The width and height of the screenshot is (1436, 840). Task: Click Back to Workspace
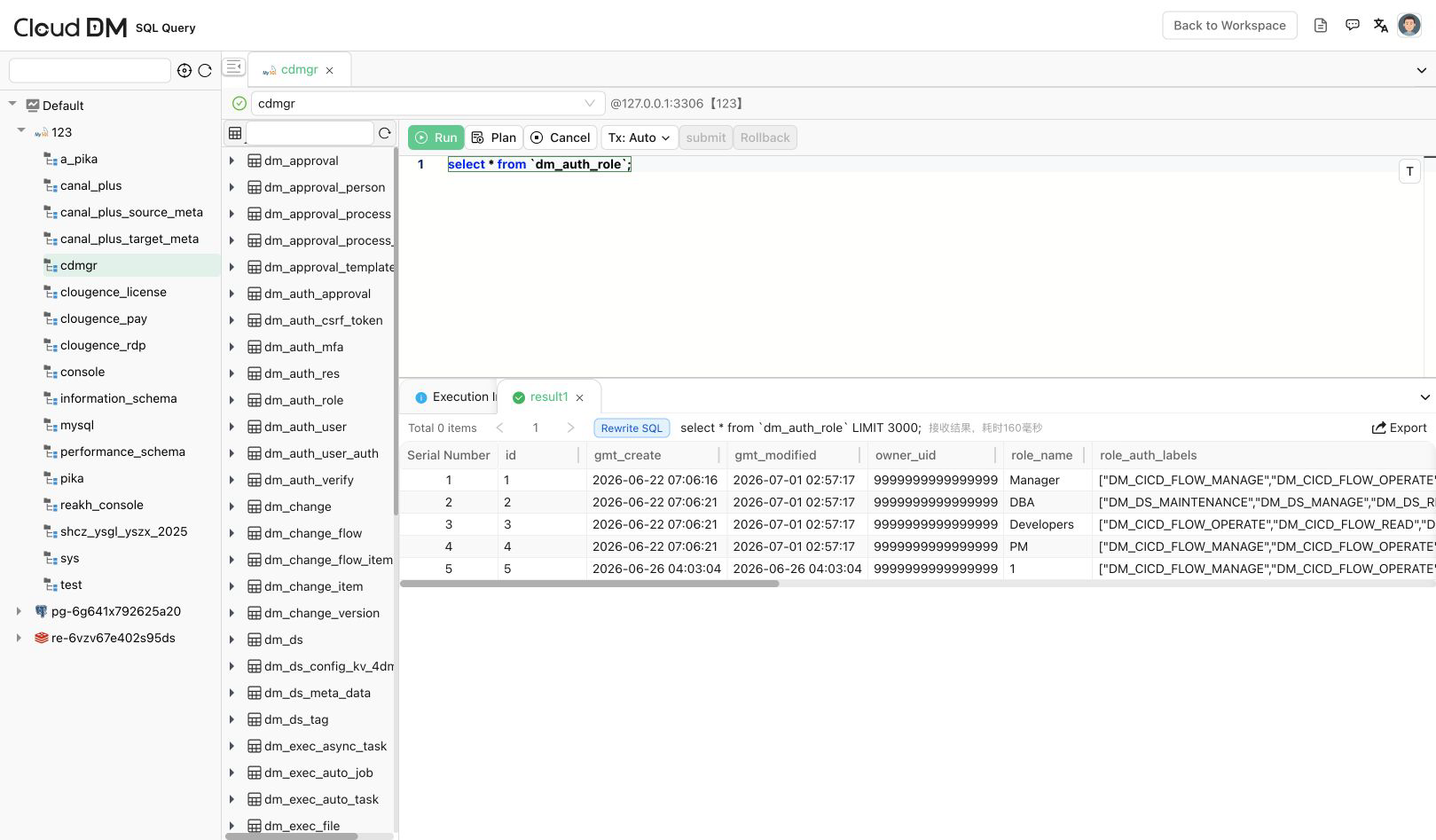coord(1229,25)
